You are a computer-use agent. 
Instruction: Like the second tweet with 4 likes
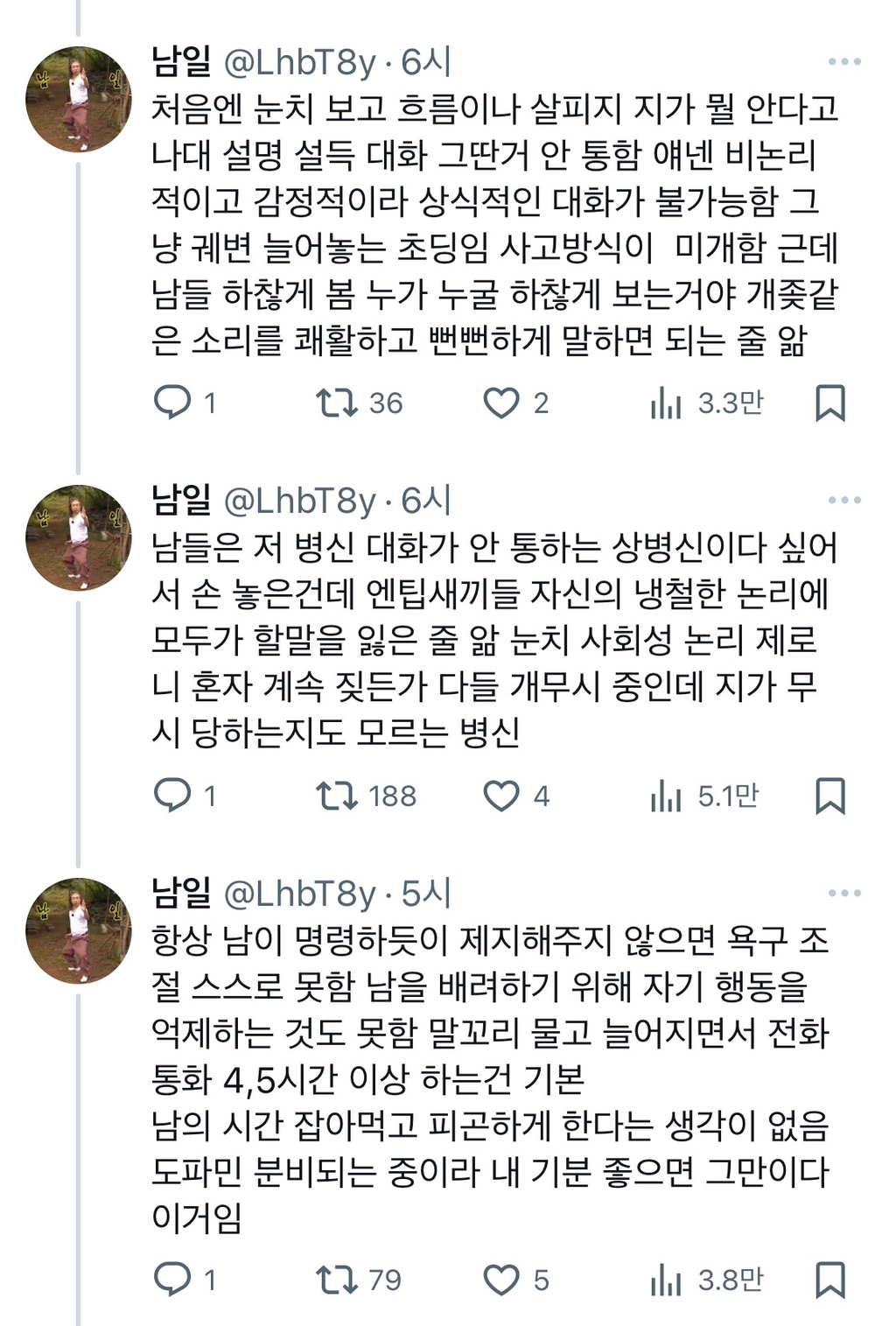click(x=501, y=796)
